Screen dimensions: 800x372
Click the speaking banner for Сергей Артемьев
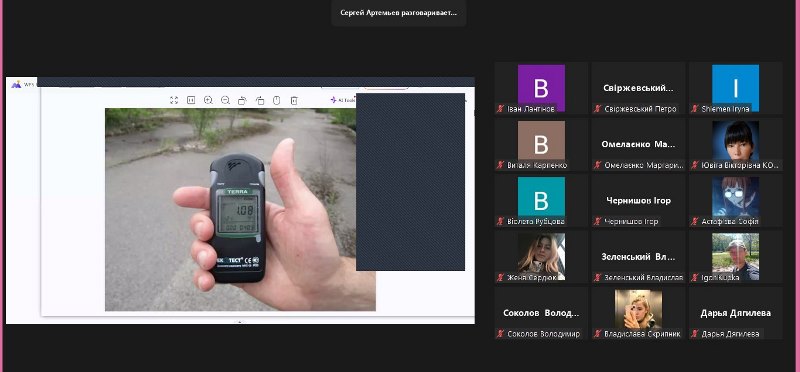point(398,13)
